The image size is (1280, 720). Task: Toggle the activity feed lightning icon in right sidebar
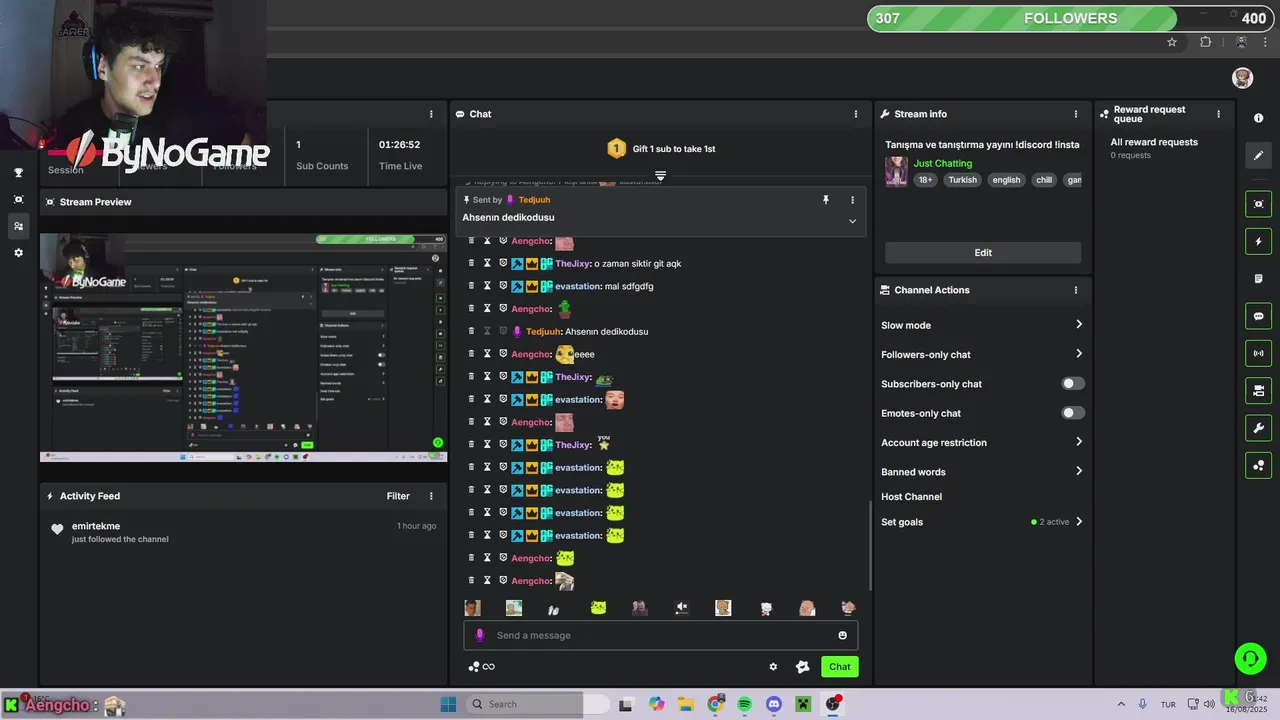coord(1258,241)
